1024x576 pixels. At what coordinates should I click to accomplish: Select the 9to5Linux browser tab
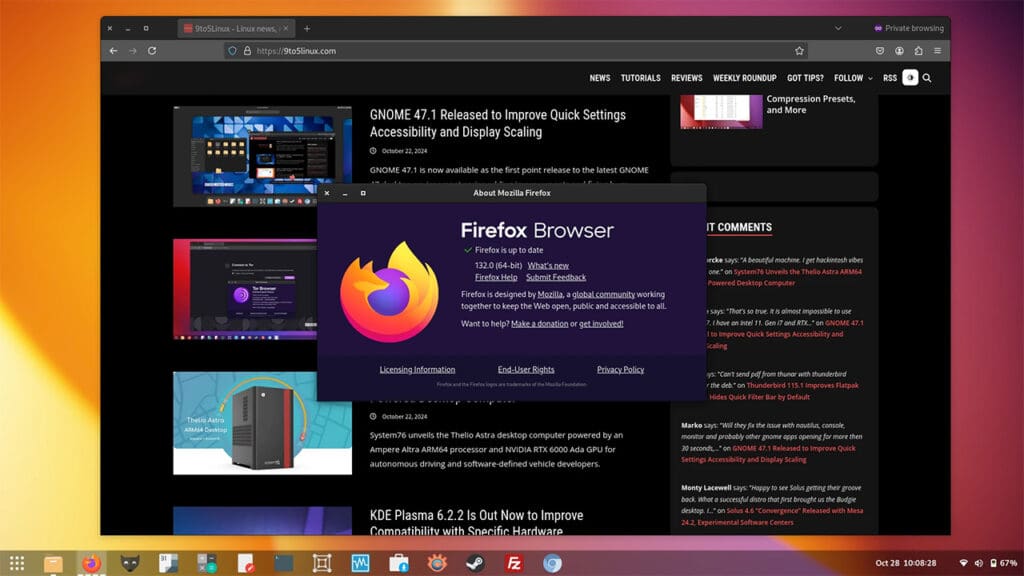(236, 28)
